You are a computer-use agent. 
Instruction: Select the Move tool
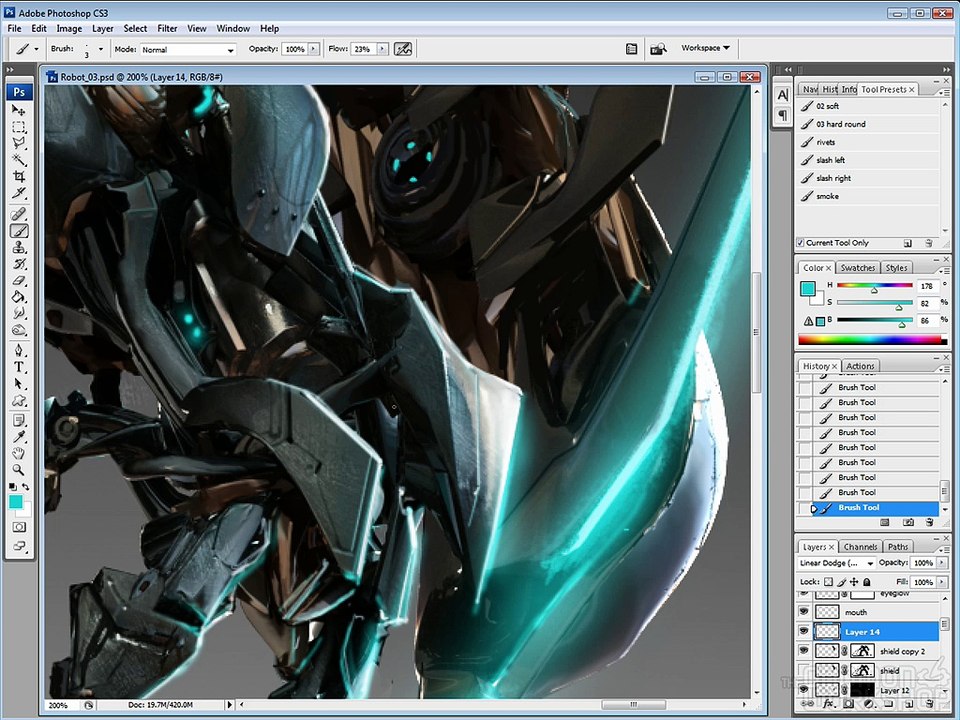click(x=19, y=110)
